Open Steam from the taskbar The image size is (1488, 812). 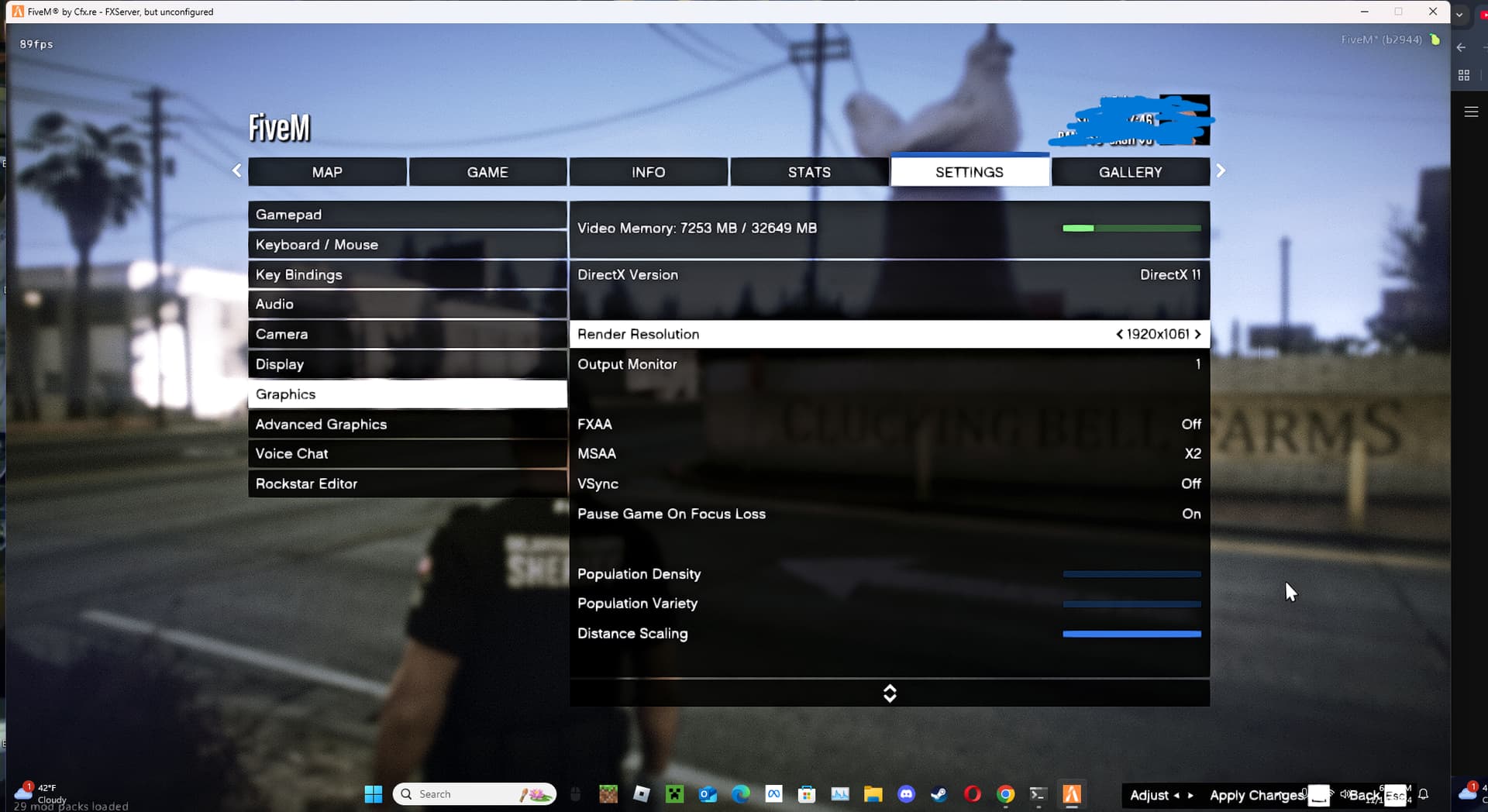[x=939, y=794]
